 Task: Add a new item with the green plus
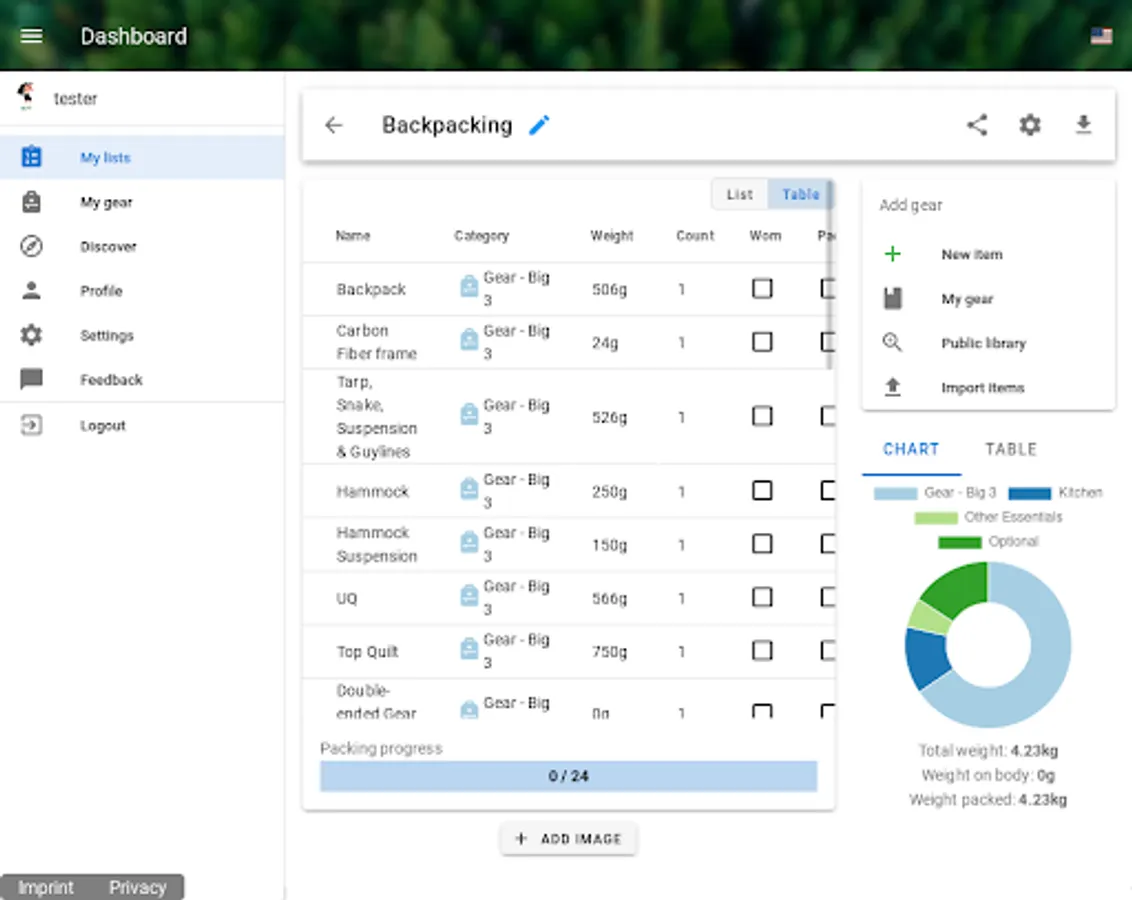click(x=892, y=253)
